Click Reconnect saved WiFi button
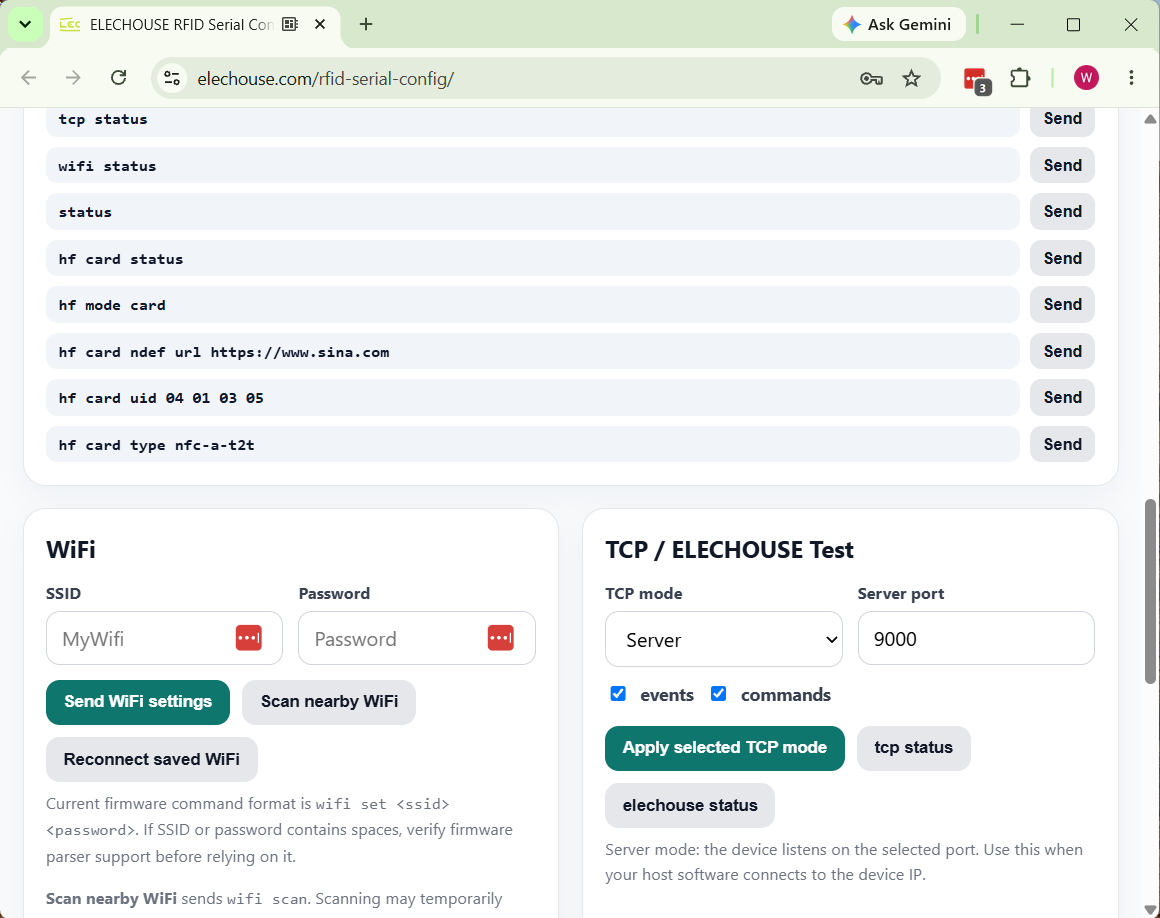 click(152, 760)
